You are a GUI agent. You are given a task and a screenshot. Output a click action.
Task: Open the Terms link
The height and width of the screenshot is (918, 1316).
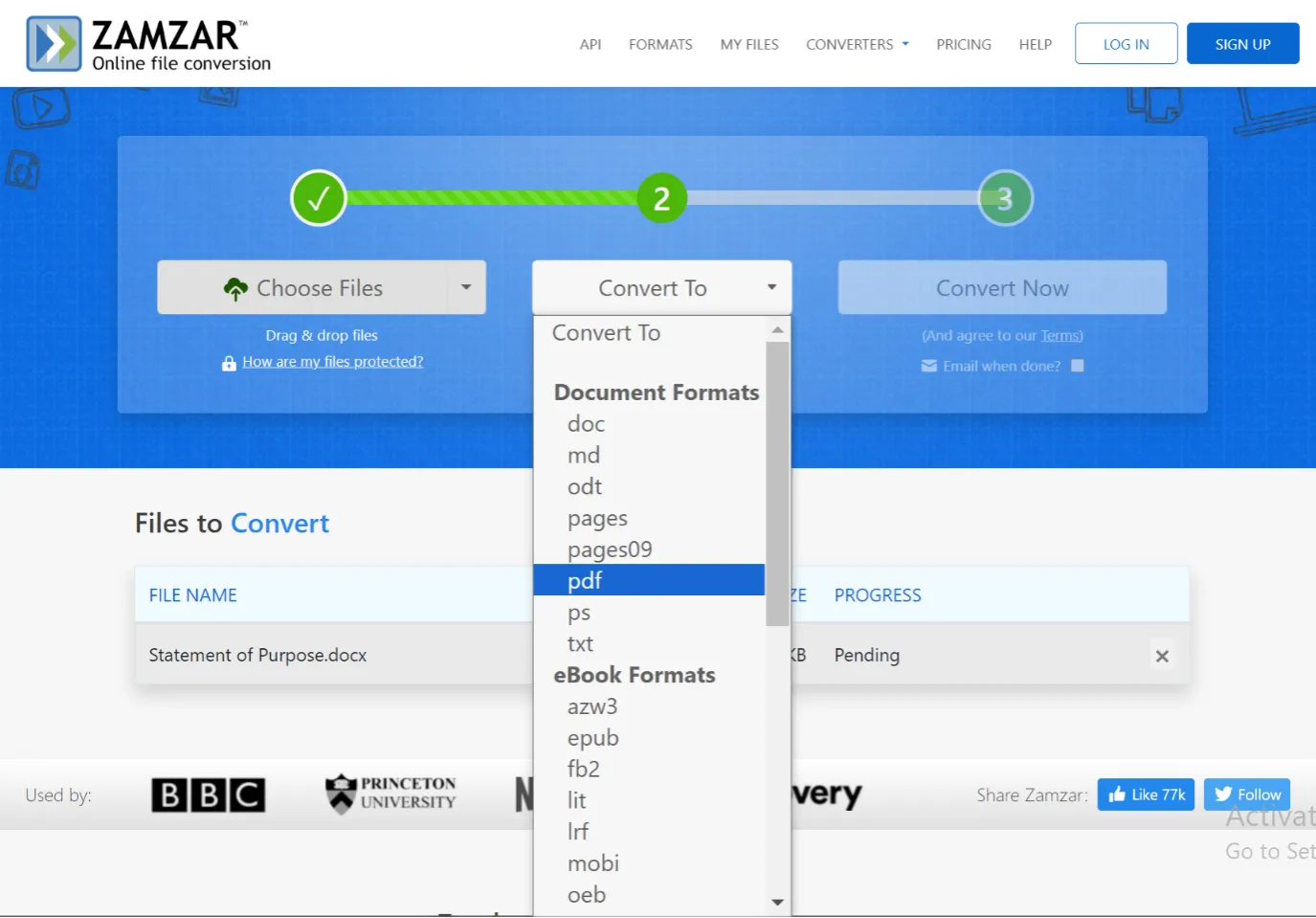(1060, 336)
